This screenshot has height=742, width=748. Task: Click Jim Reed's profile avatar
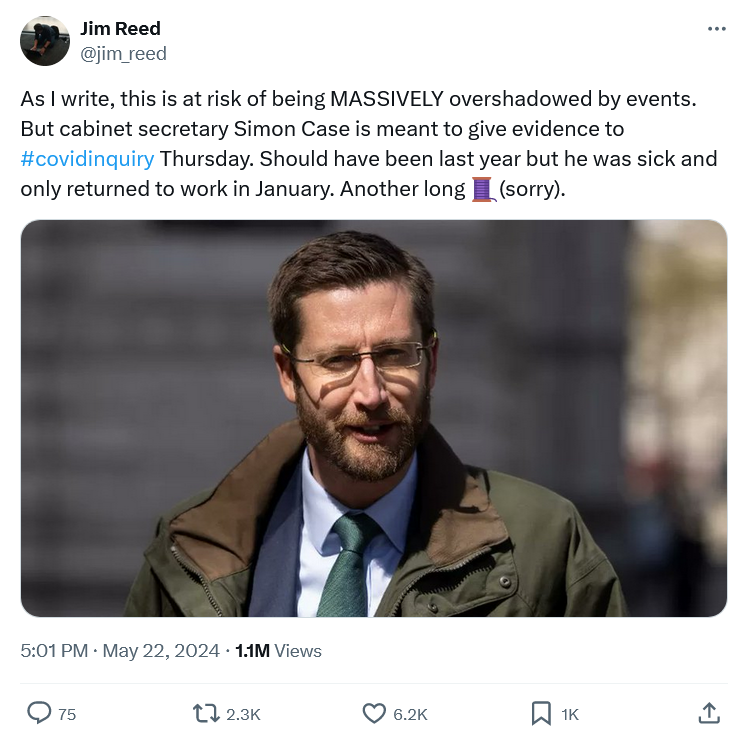click(x=45, y=41)
